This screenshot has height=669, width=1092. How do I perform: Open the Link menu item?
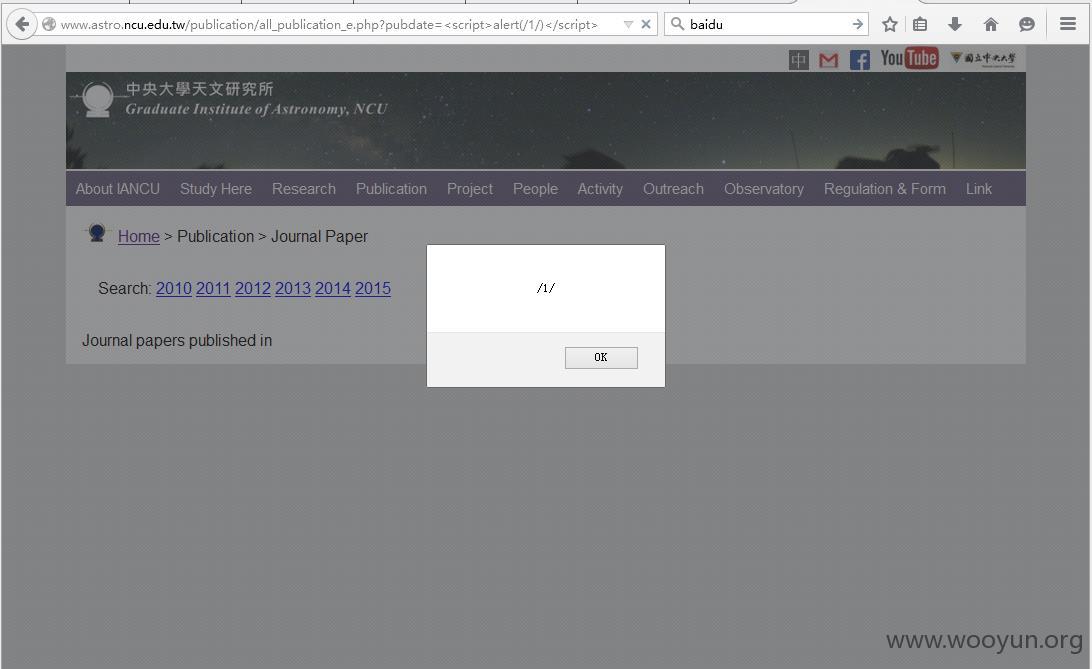coord(978,189)
